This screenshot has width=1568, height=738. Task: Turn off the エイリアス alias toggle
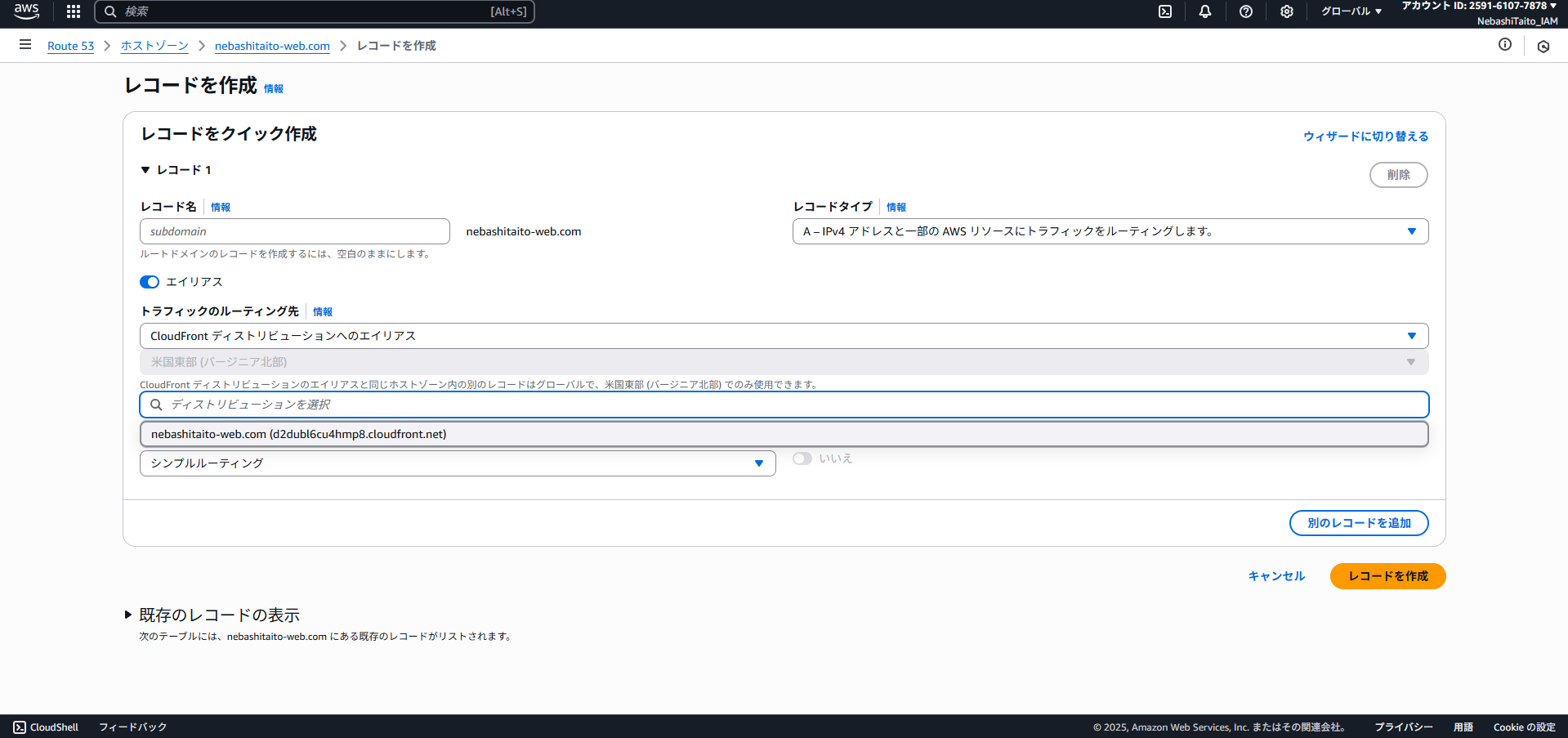(x=150, y=282)
